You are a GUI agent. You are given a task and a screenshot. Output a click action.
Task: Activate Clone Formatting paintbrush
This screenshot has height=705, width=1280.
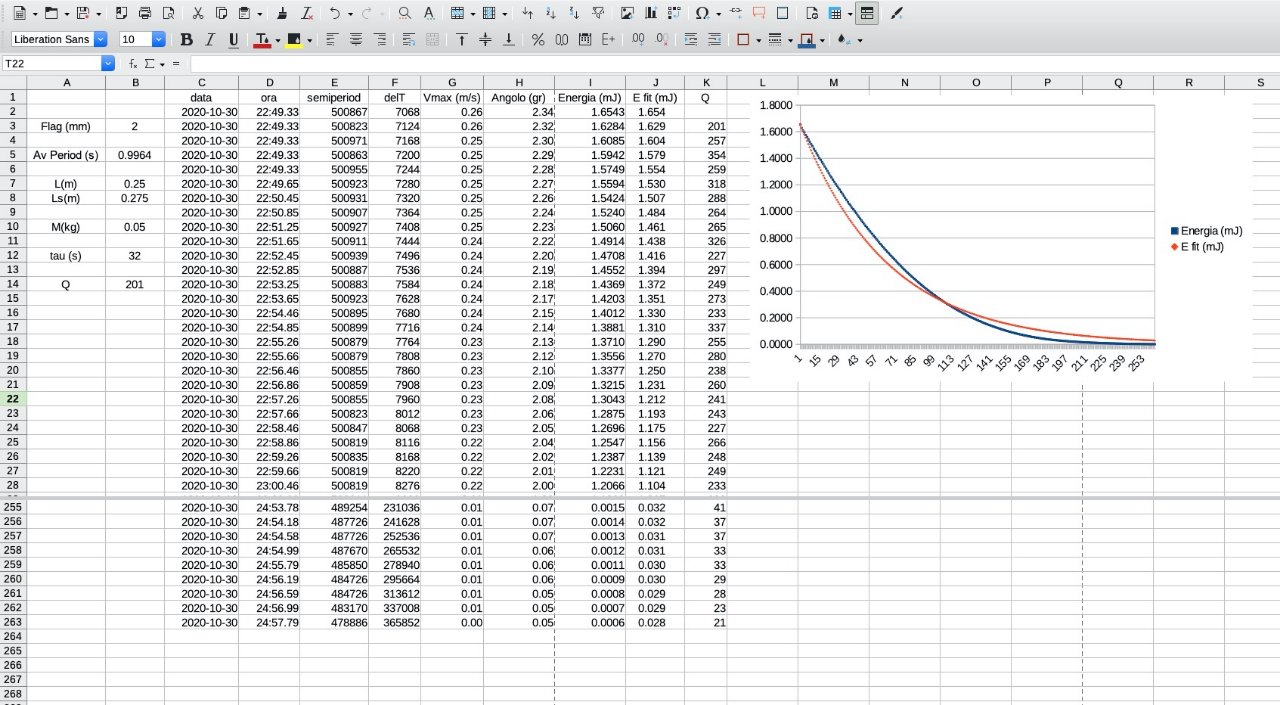[282, 14]
